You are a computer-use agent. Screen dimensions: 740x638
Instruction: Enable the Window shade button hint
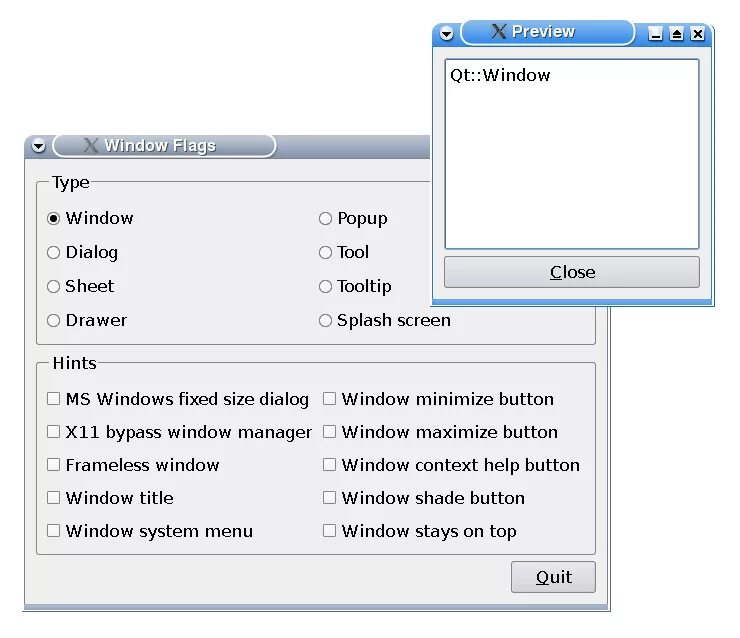tap(329, 498)
